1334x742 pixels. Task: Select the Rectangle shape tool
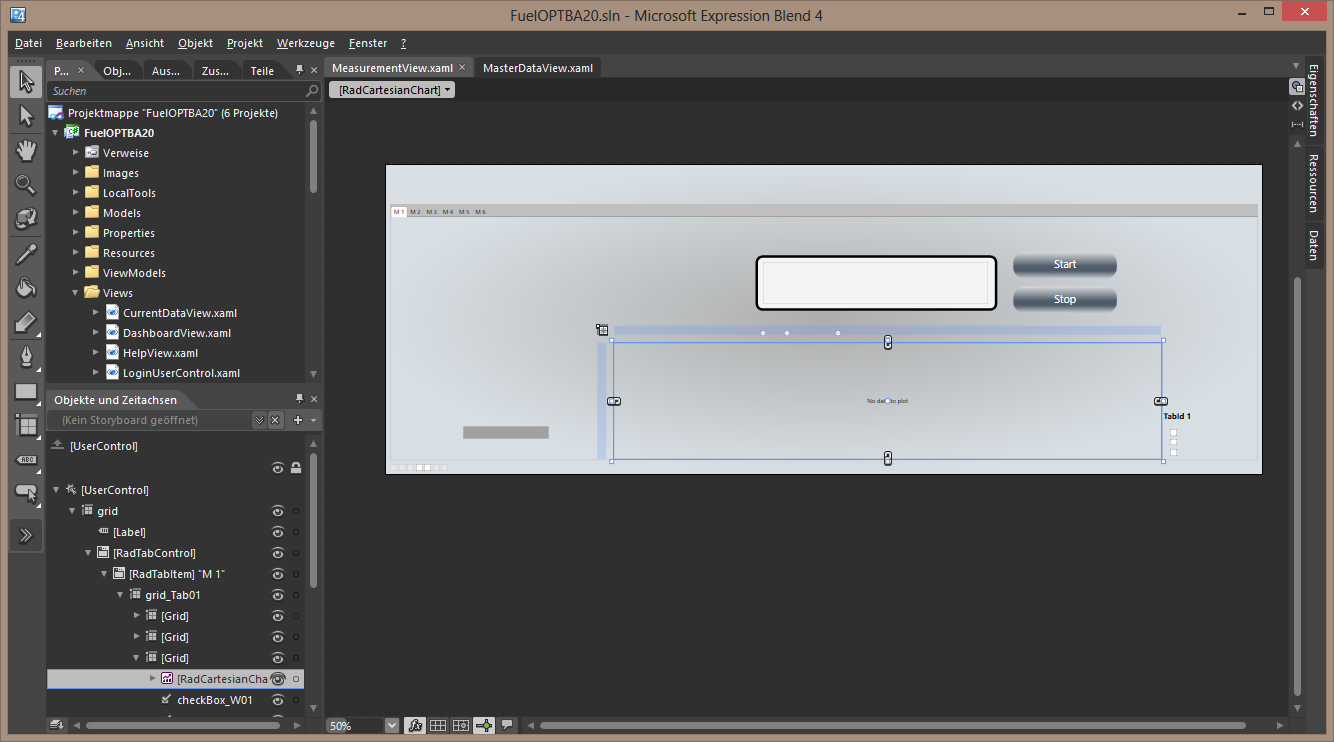(x=26, y=391)
